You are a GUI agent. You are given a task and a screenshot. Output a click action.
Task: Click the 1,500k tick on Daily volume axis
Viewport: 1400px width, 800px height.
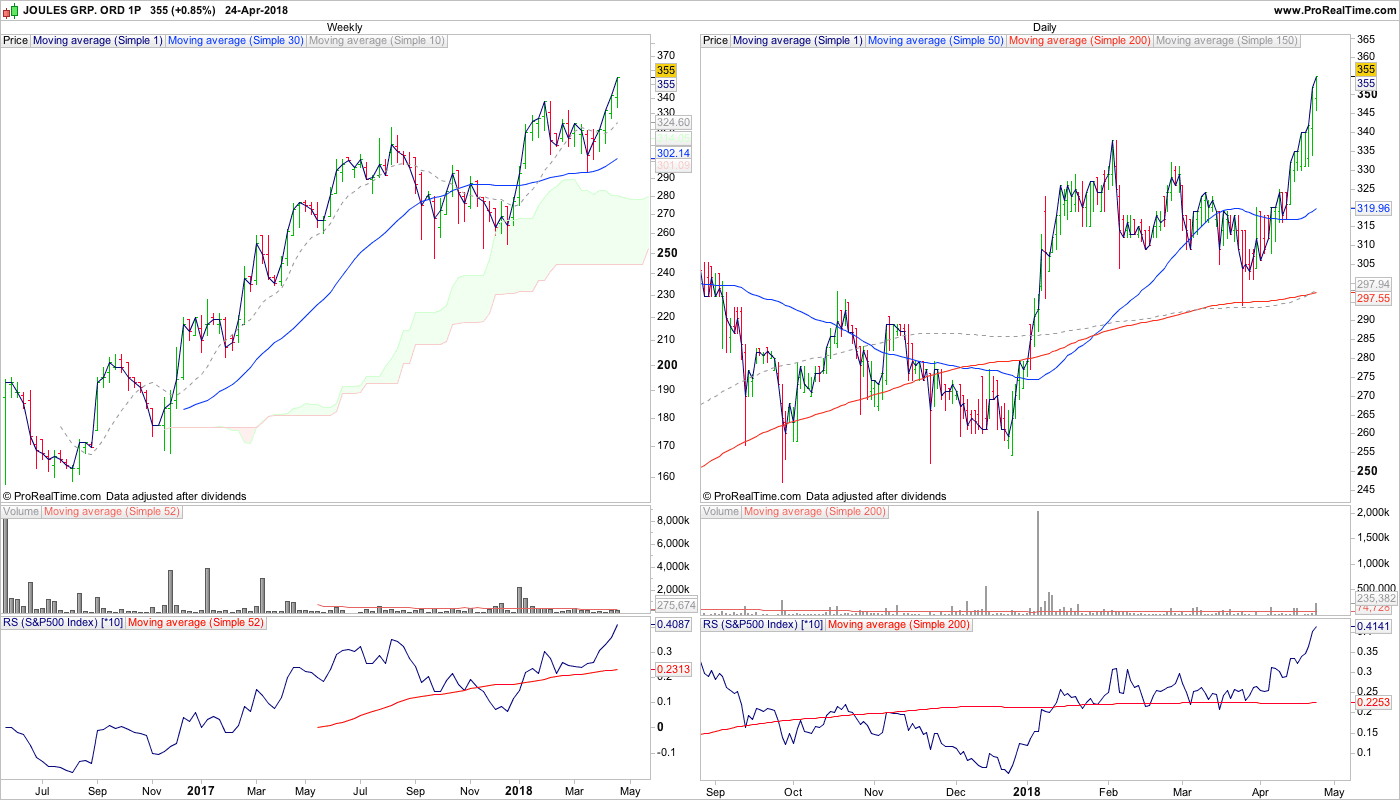click(1375, 537)
